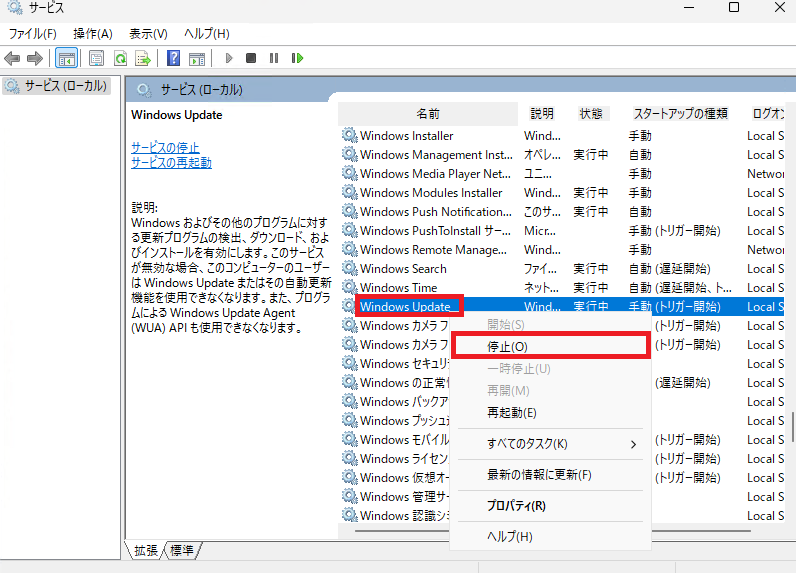Click the サービスの停止 link
This screenshot has height=573, width=796.
click(165, 148)
